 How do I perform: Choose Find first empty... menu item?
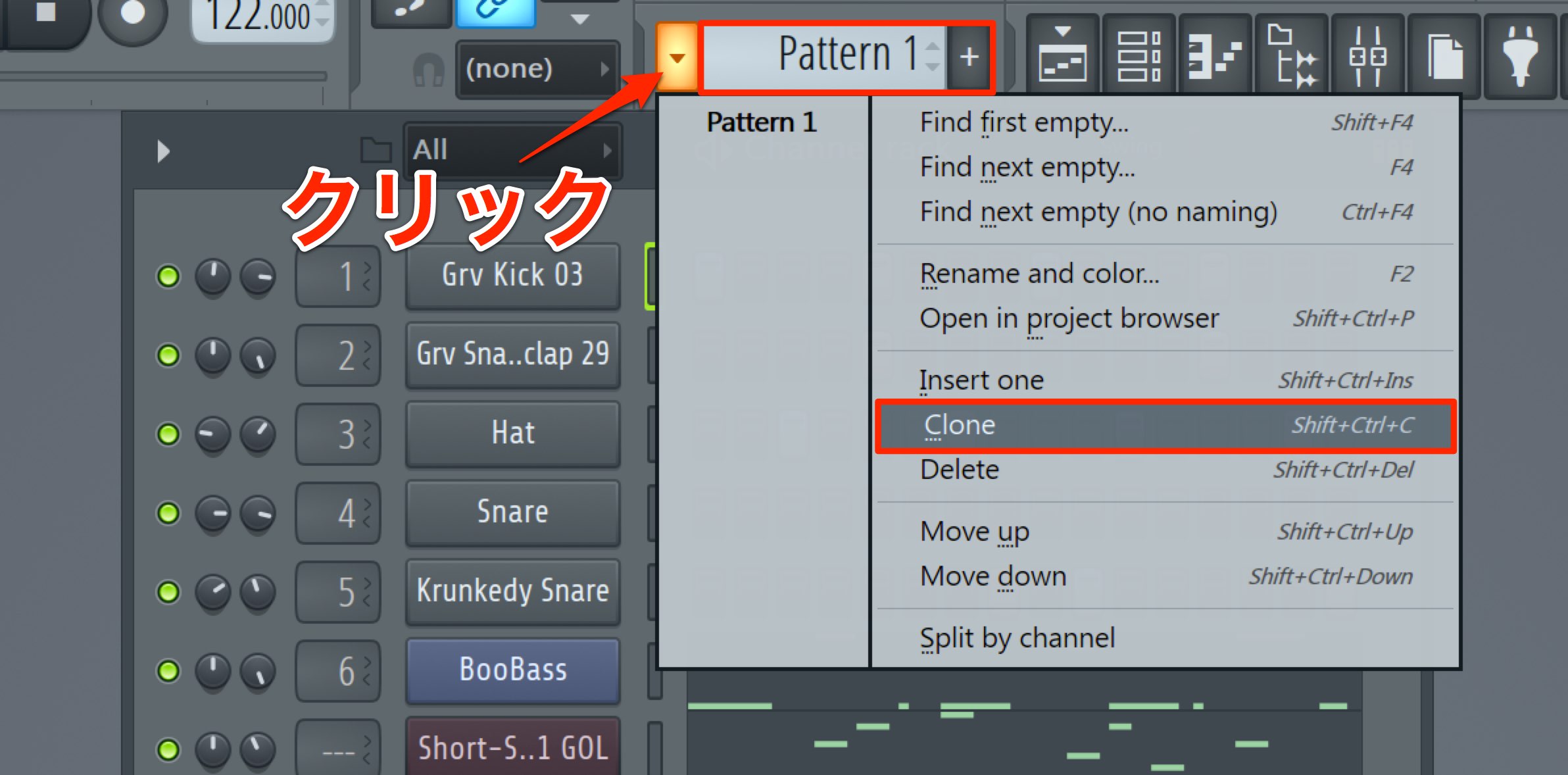click(1165, 122)
